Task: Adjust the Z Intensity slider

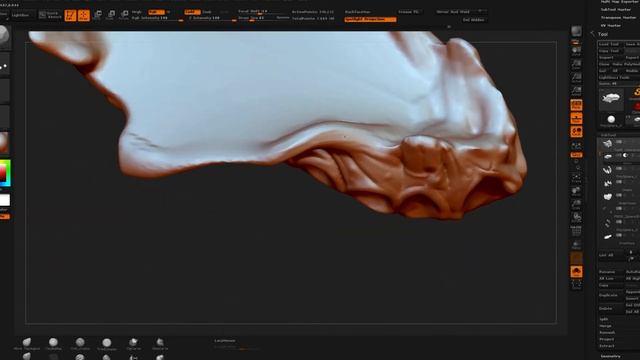Action: (x=212, y=18)
